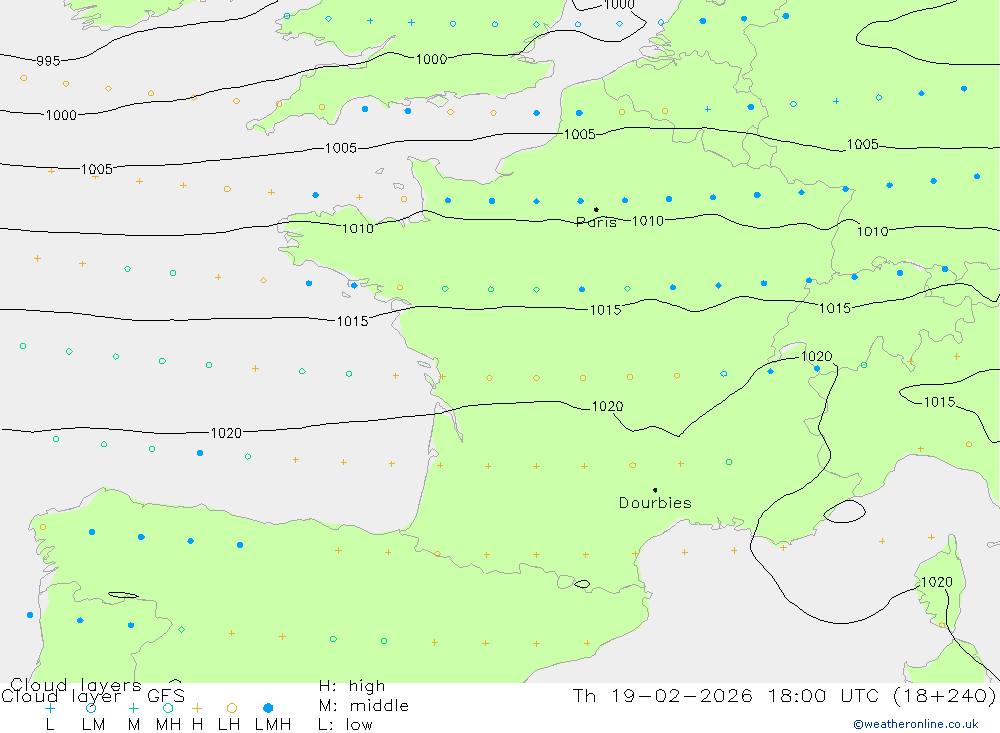The image size is (1000, 733).
Task: Select the 'Dourbies' city label
Action: [655, 503]
